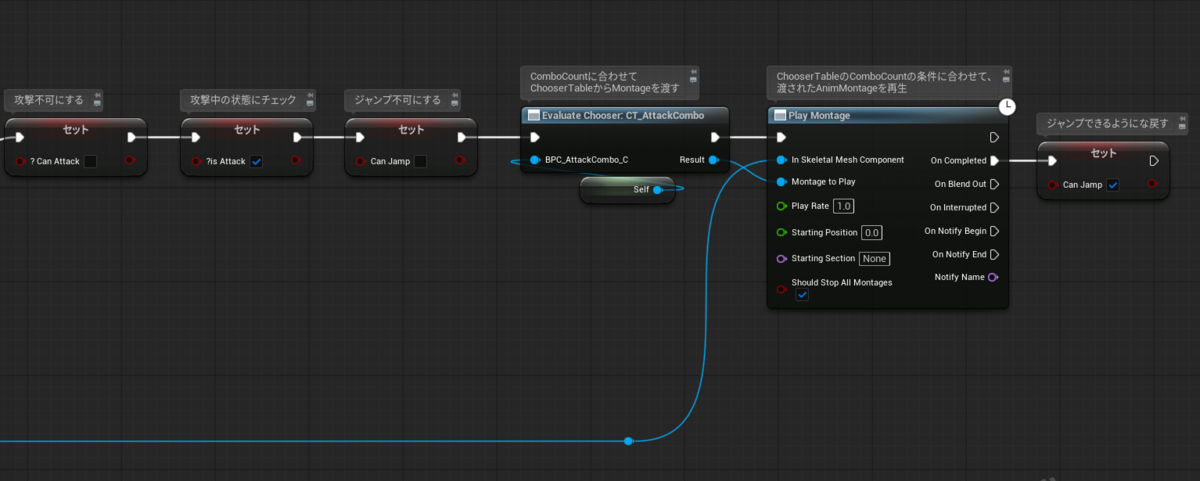Click the Montage to Play input pin
Screen dimensions: 1200x481
tap(781, 182)
